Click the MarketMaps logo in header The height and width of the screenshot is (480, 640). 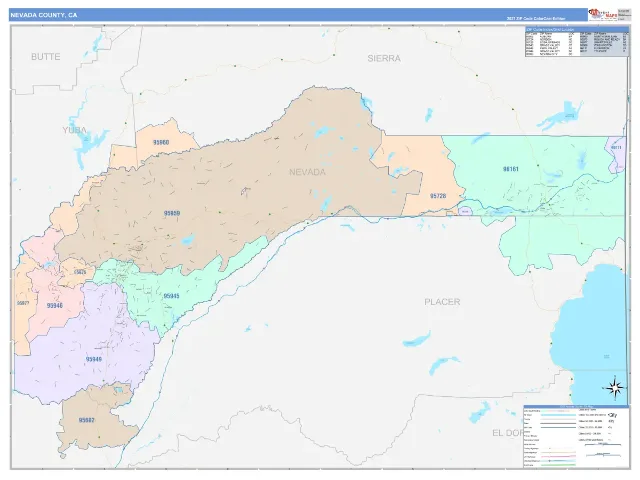[x=602, y=15]
